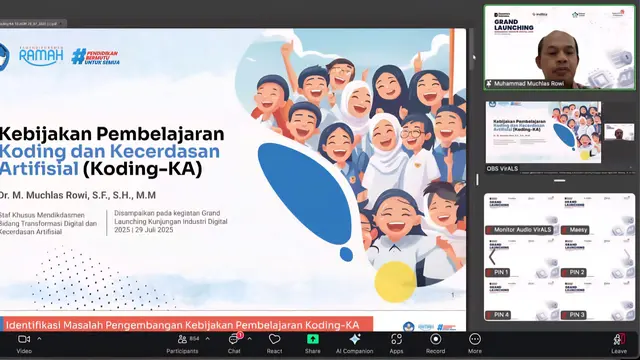This screenshot has height=360, width=640.
Task: Click the '29 Juli 2025' date text
Action: point(154,230)
